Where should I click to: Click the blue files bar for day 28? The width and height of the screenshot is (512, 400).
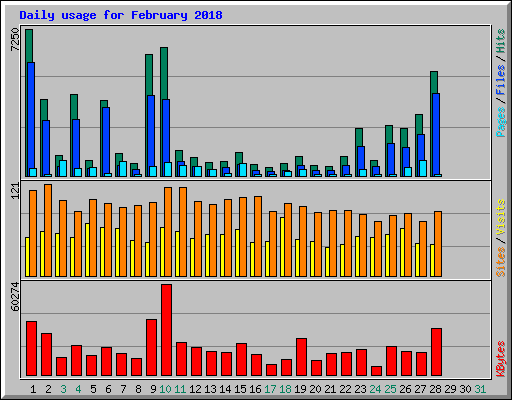pos(436,134)
